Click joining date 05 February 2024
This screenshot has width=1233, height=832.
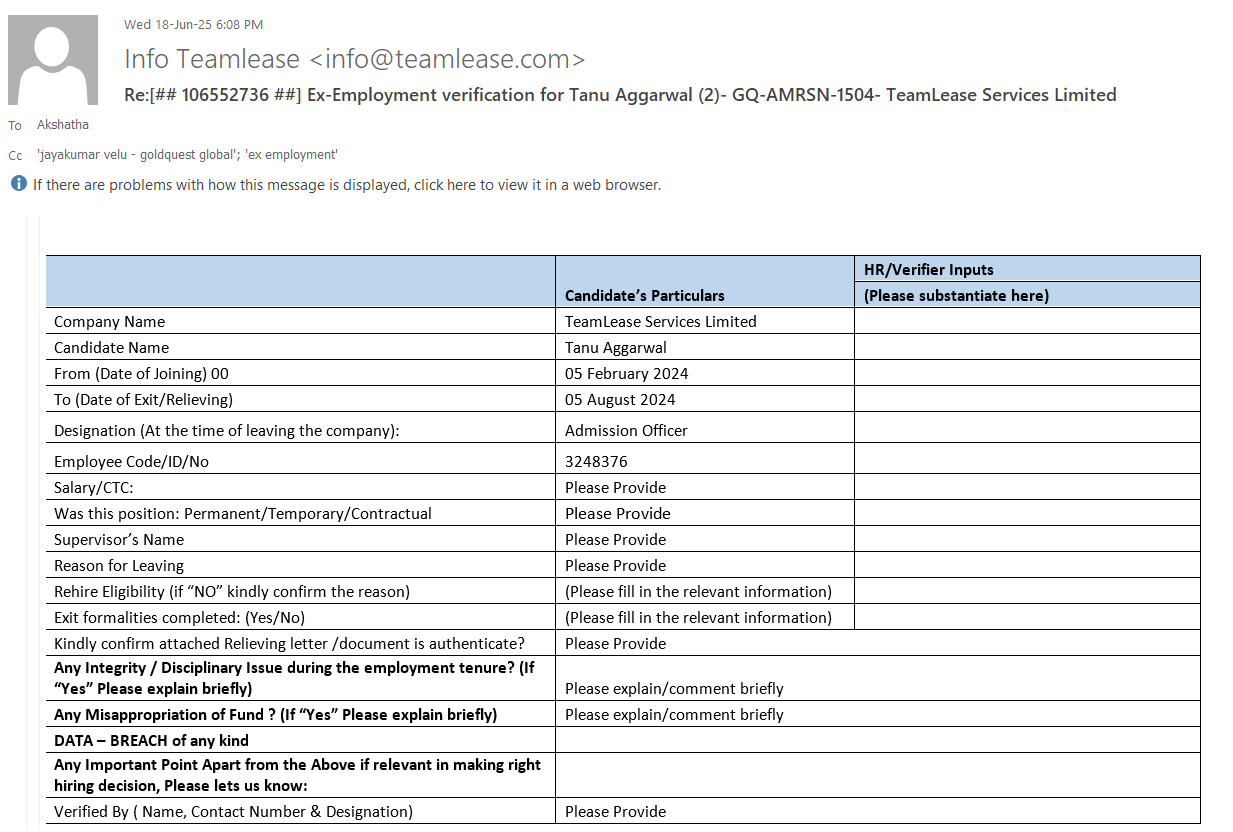coord(627,373)
